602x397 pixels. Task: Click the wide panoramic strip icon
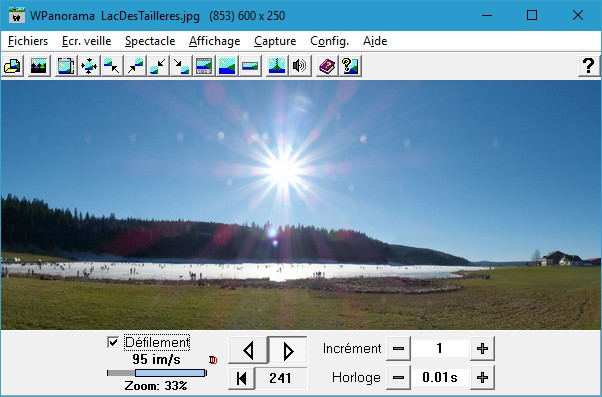pos(250,66)
